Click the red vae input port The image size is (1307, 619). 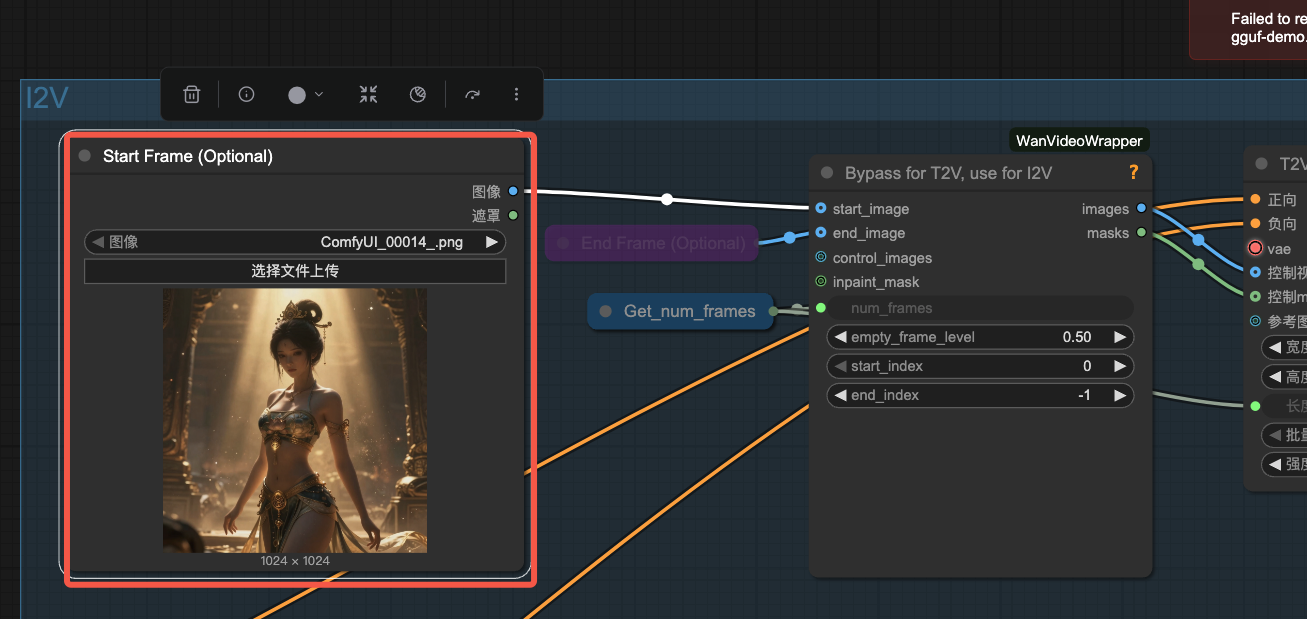[x=1255, y=248]
